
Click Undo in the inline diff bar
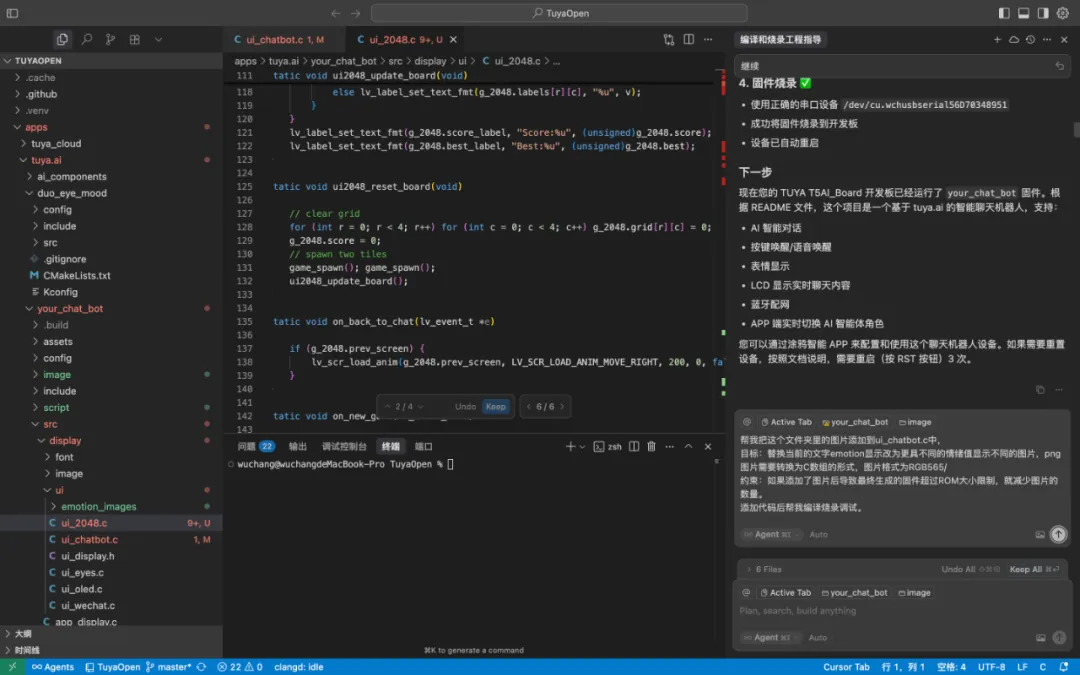point(465,406)
